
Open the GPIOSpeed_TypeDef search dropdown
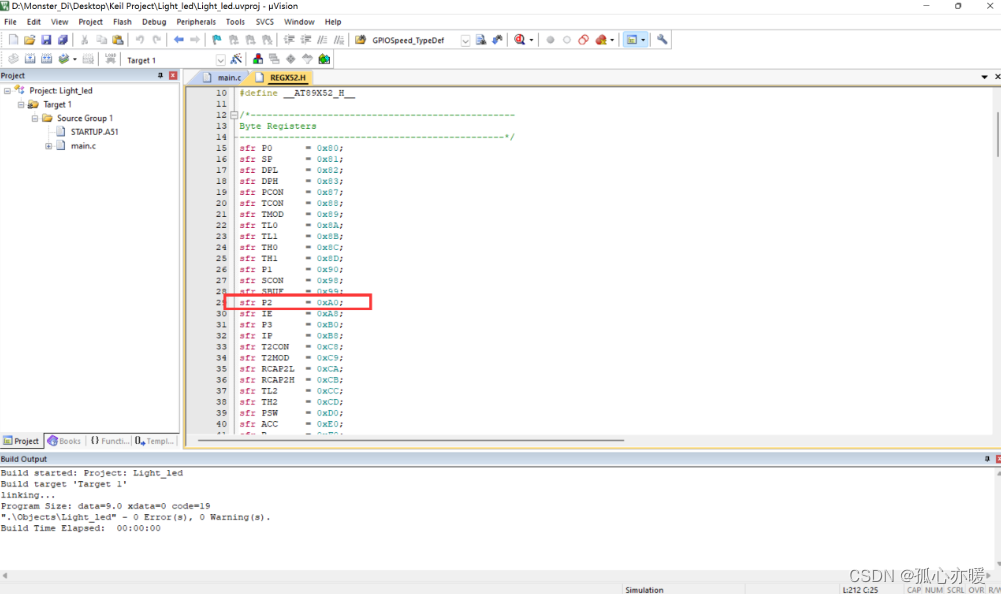point(465,40)
